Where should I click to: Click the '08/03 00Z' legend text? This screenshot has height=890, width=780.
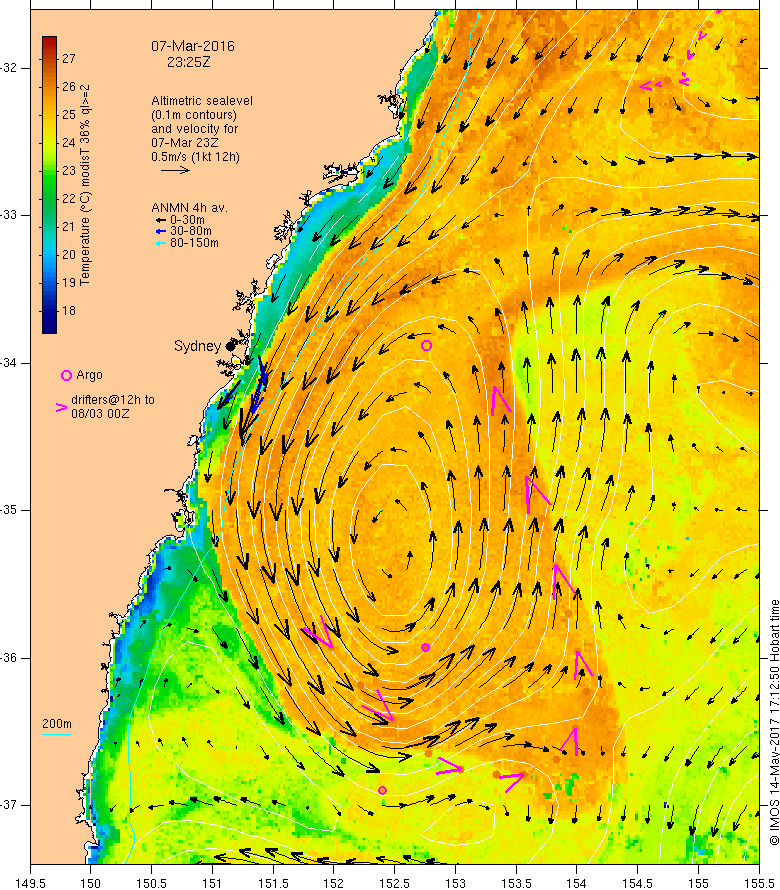(x=100, y=414)
